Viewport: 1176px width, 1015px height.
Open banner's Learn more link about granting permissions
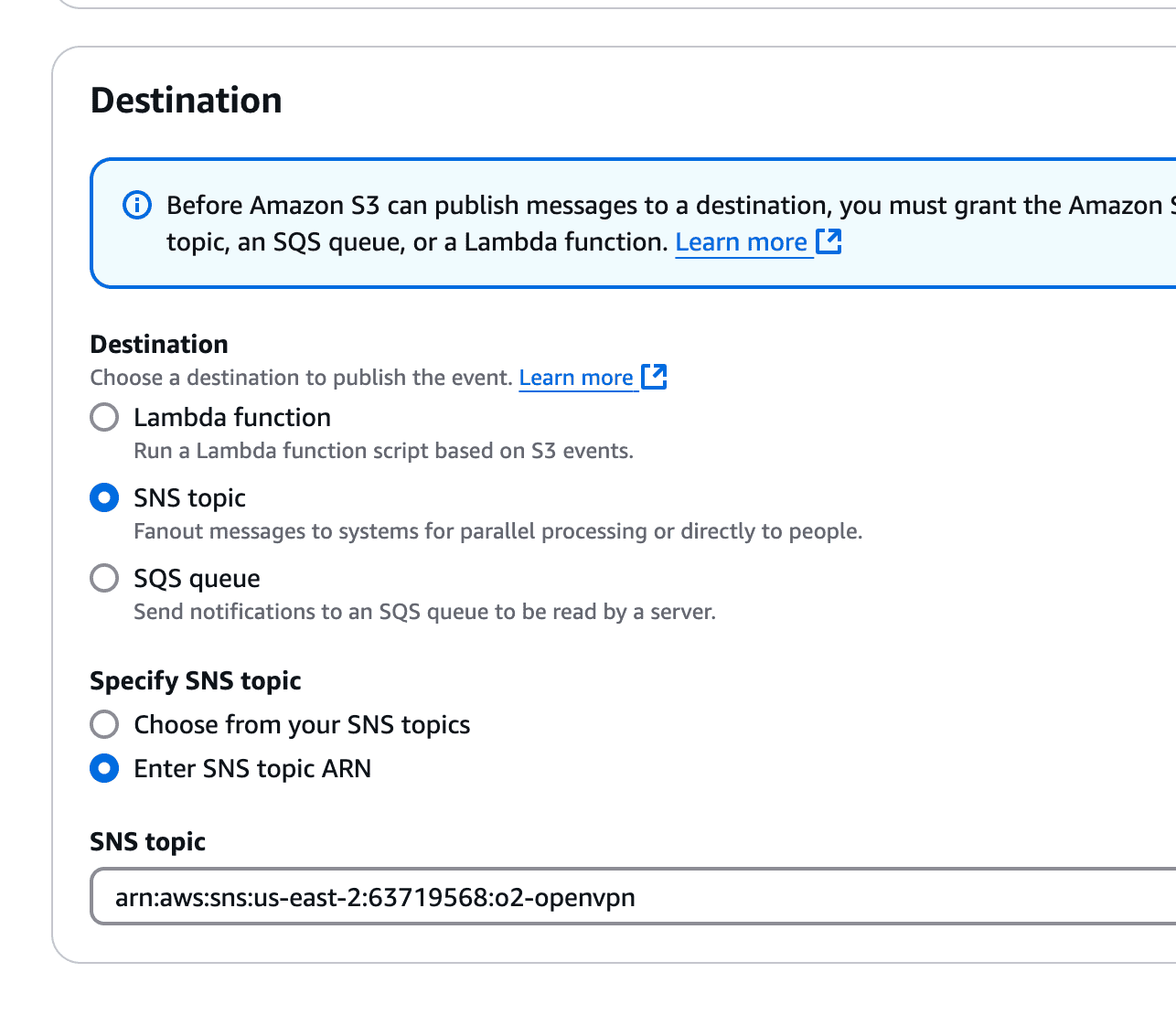click(741, 242)
